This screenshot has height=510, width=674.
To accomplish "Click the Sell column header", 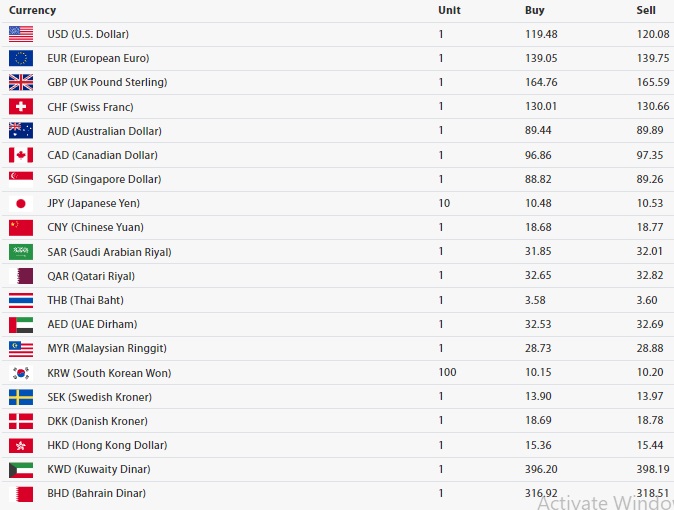I will (x=646, y=10).
